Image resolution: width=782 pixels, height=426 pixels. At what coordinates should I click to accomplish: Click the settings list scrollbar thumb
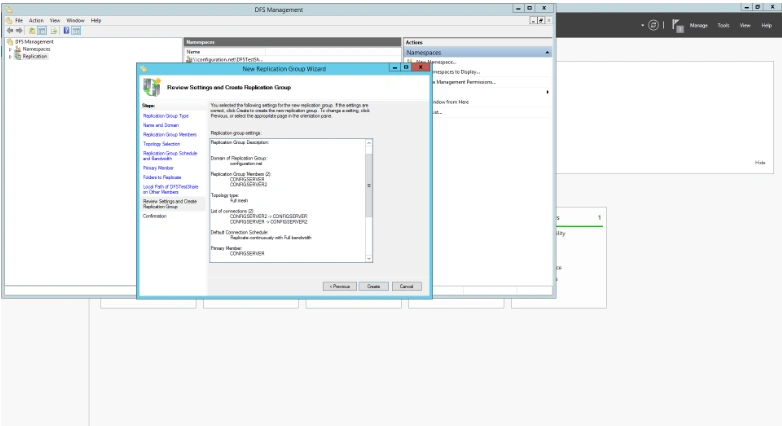pyautogui.click(x=369, y=185)
